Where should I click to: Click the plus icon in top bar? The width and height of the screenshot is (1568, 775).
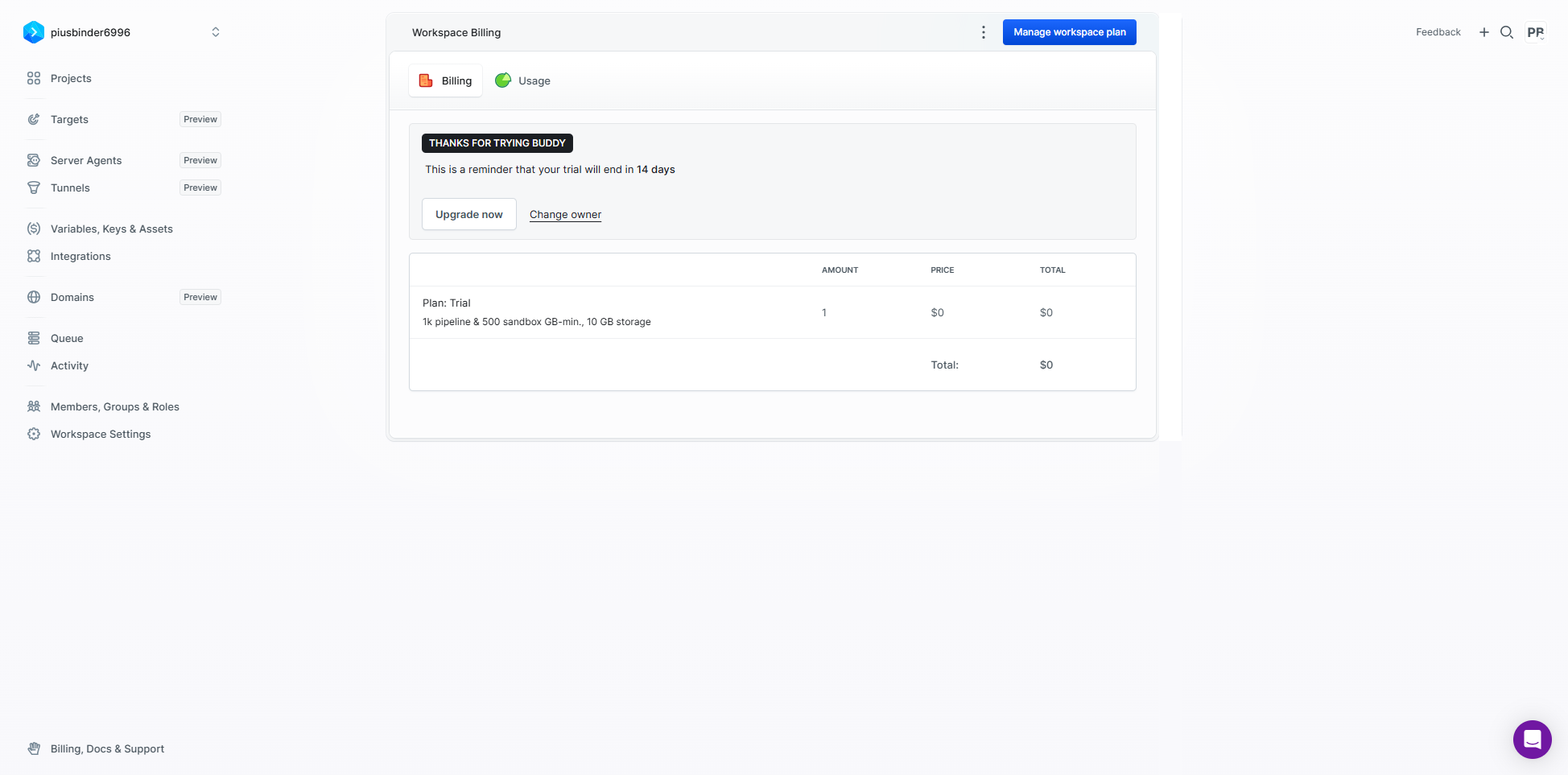click(1483, 32)
